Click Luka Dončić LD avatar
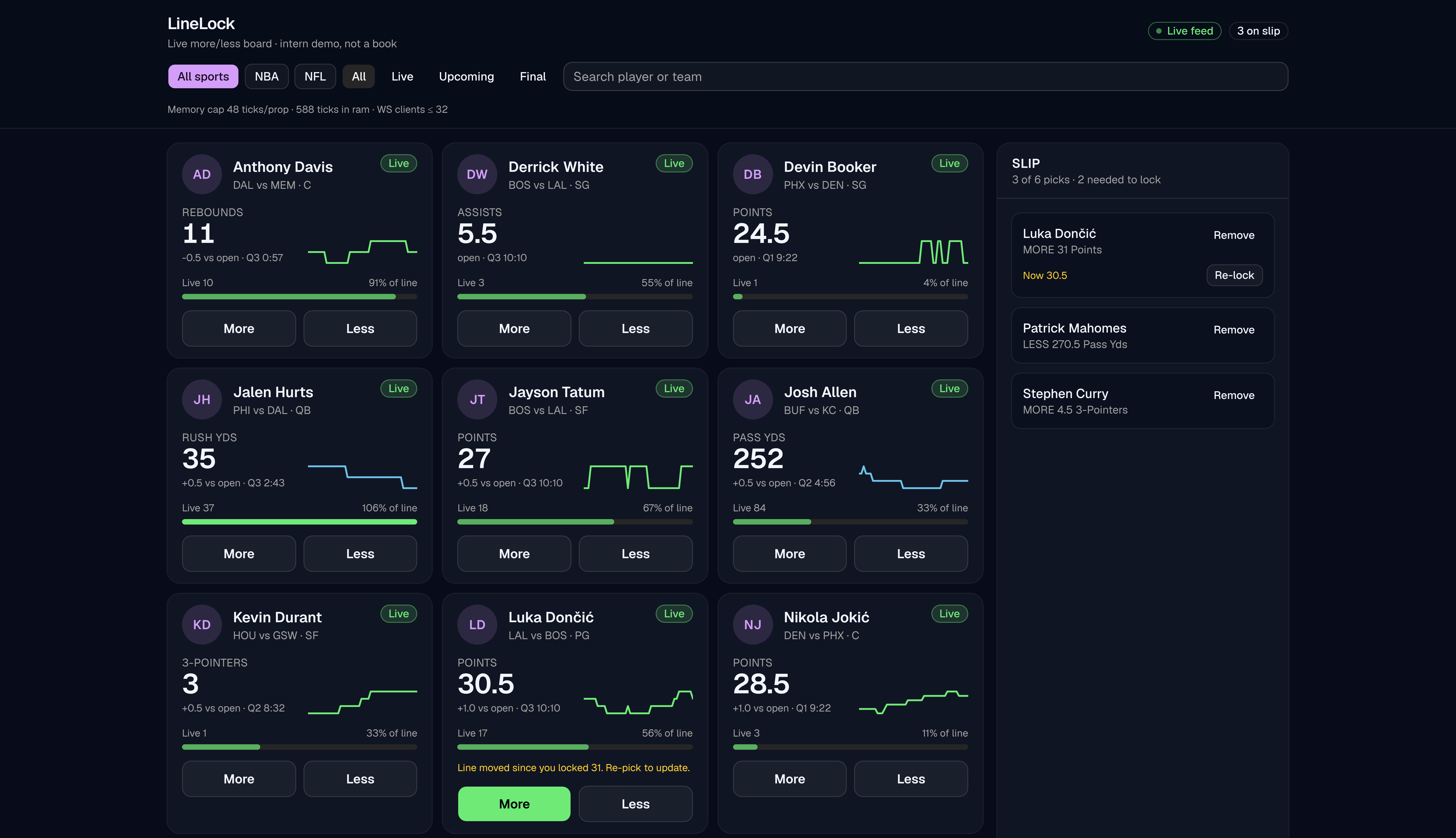1456x838 pixels. 477,624
